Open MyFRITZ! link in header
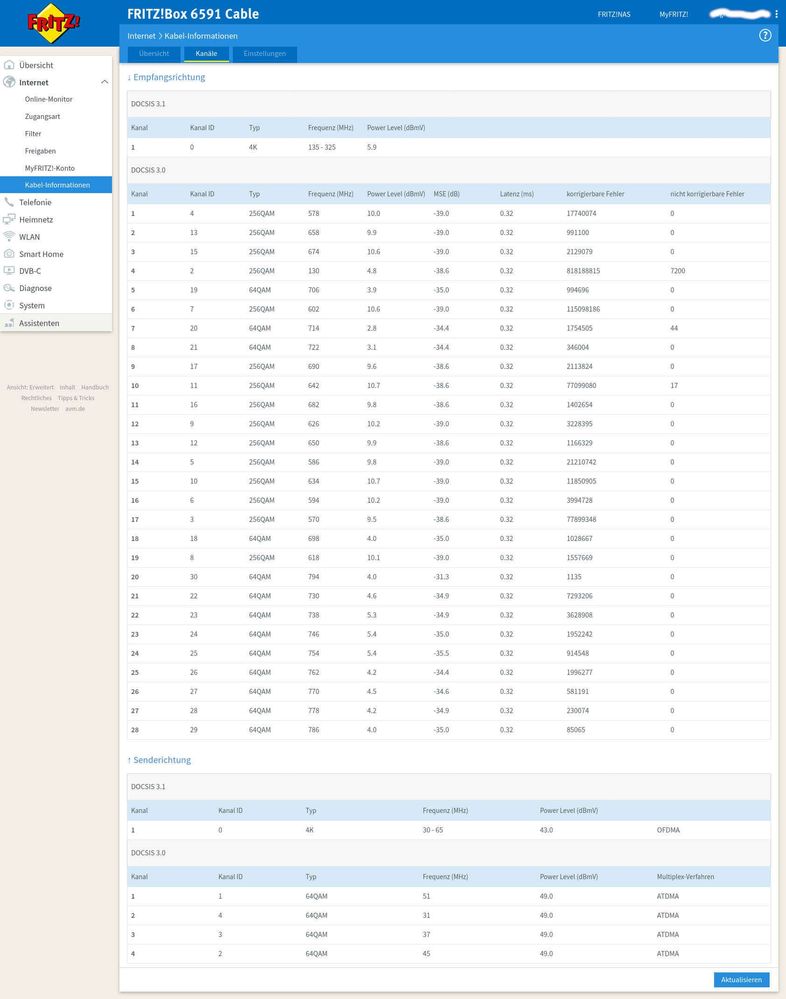The height and width of the screenshot is (999, 786). pyautogui.click(x=673, y=14)
